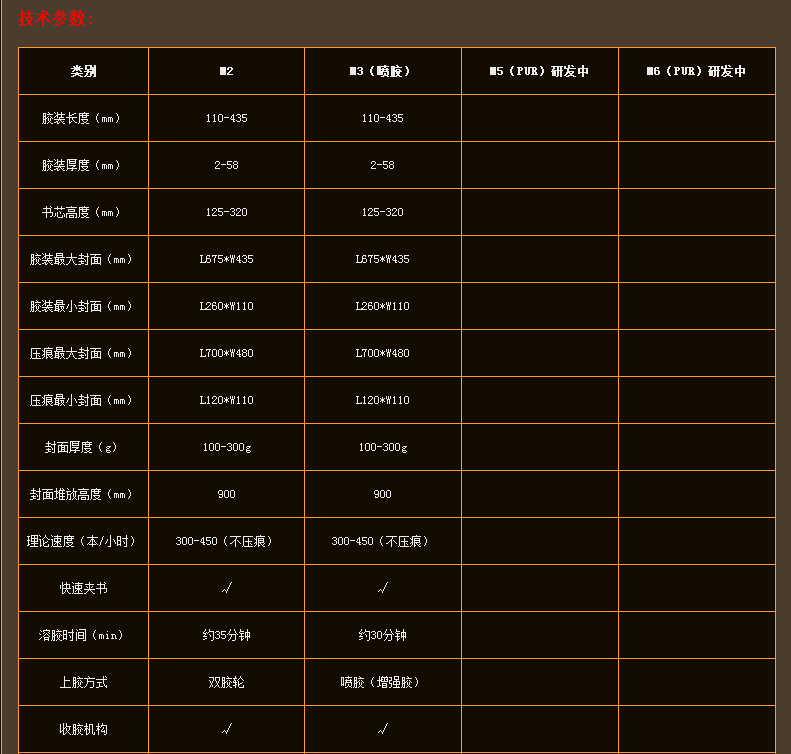Select the M5（PUR）研发中 column header
The height and width of the screenshot is (754, 791).
(539, 71)
